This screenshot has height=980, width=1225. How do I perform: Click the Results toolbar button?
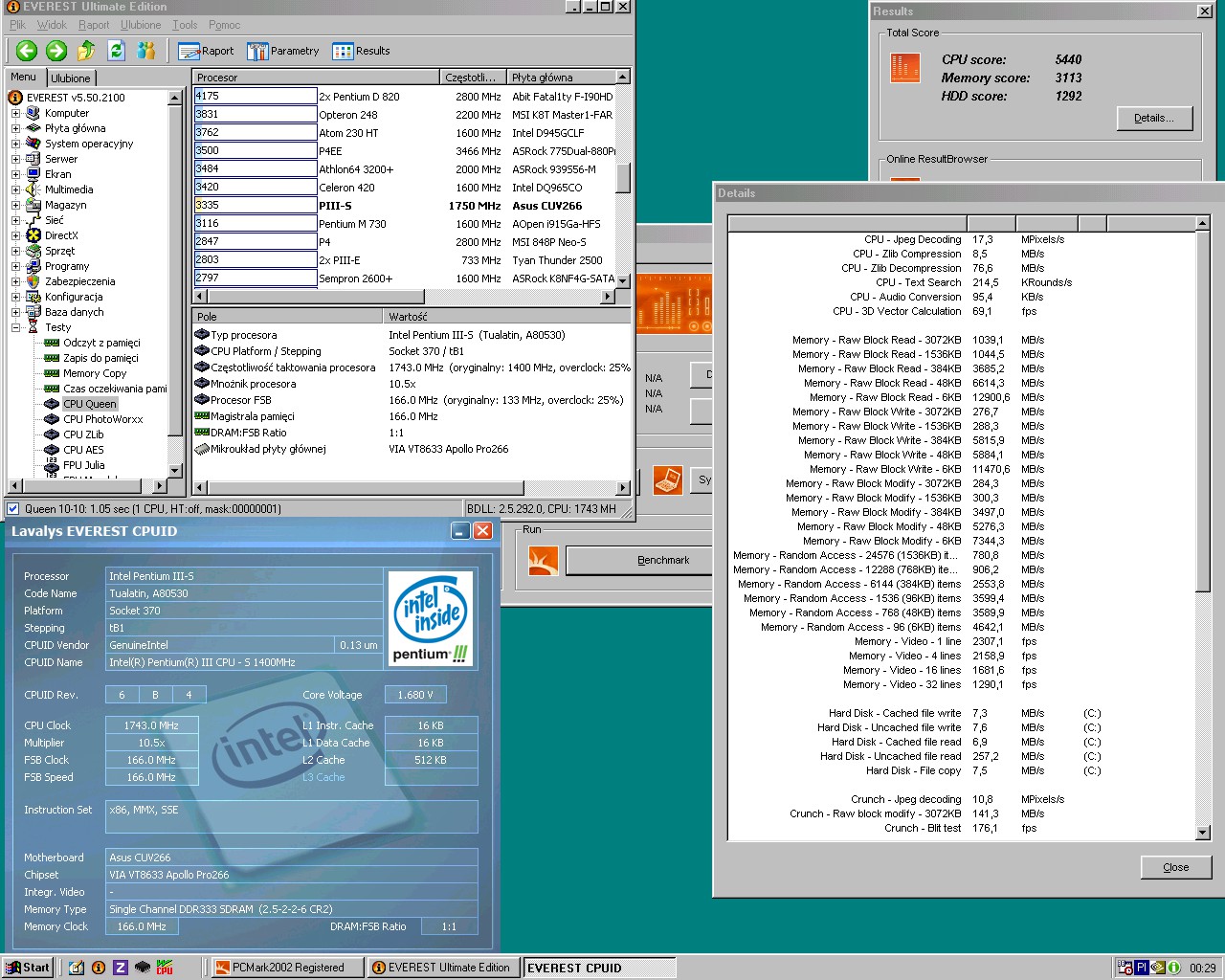[362, 51]
